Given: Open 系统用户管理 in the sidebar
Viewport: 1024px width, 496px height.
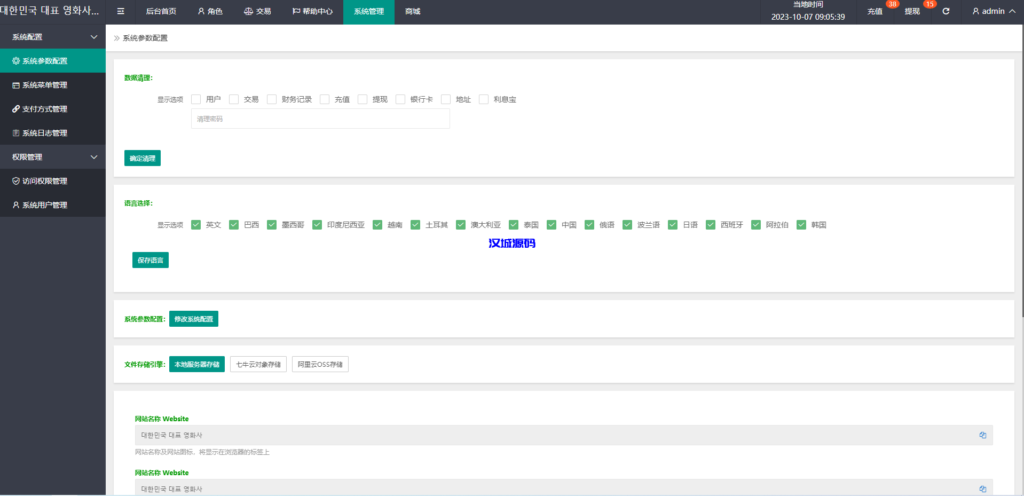Looking at the screenshot, I should tap(45, 205).
